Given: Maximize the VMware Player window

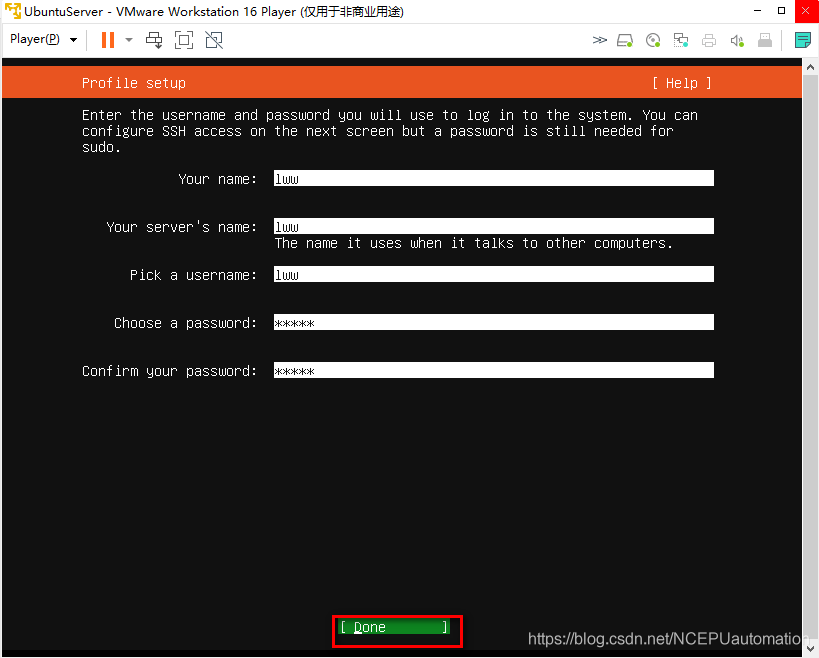Looking at the screenshot, I should (781, 11).
